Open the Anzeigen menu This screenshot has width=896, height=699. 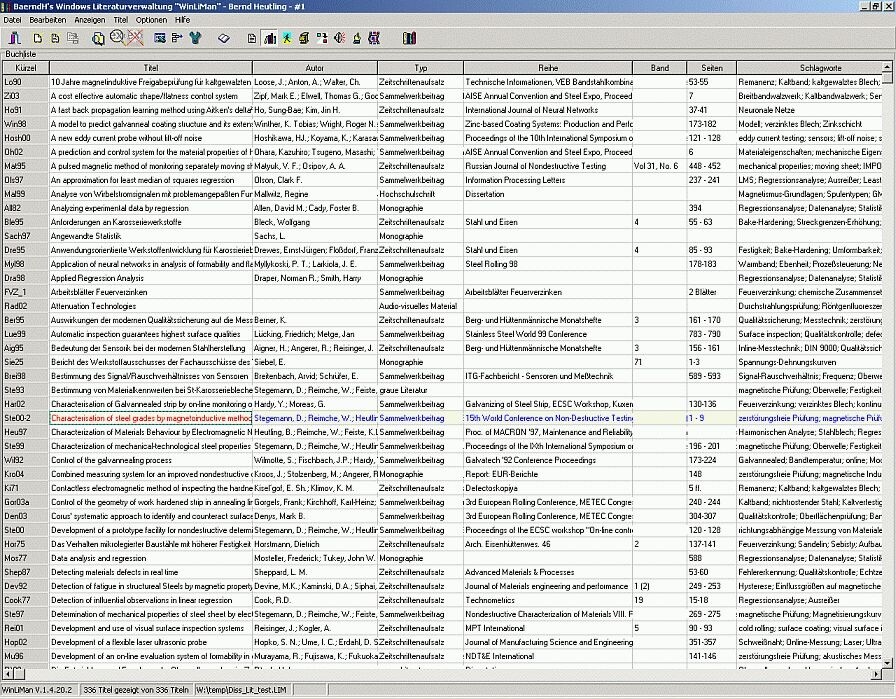click(90, 20)
